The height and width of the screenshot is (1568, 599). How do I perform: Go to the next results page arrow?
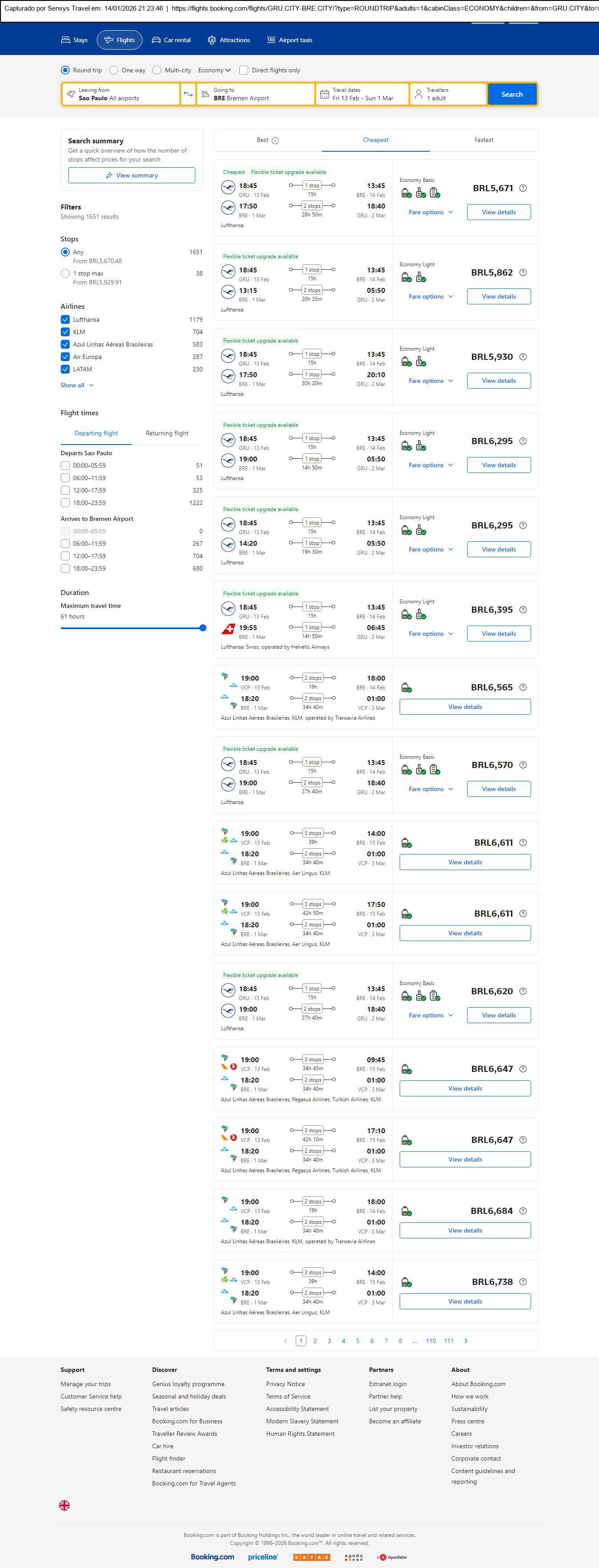(x=466, y=1340)
